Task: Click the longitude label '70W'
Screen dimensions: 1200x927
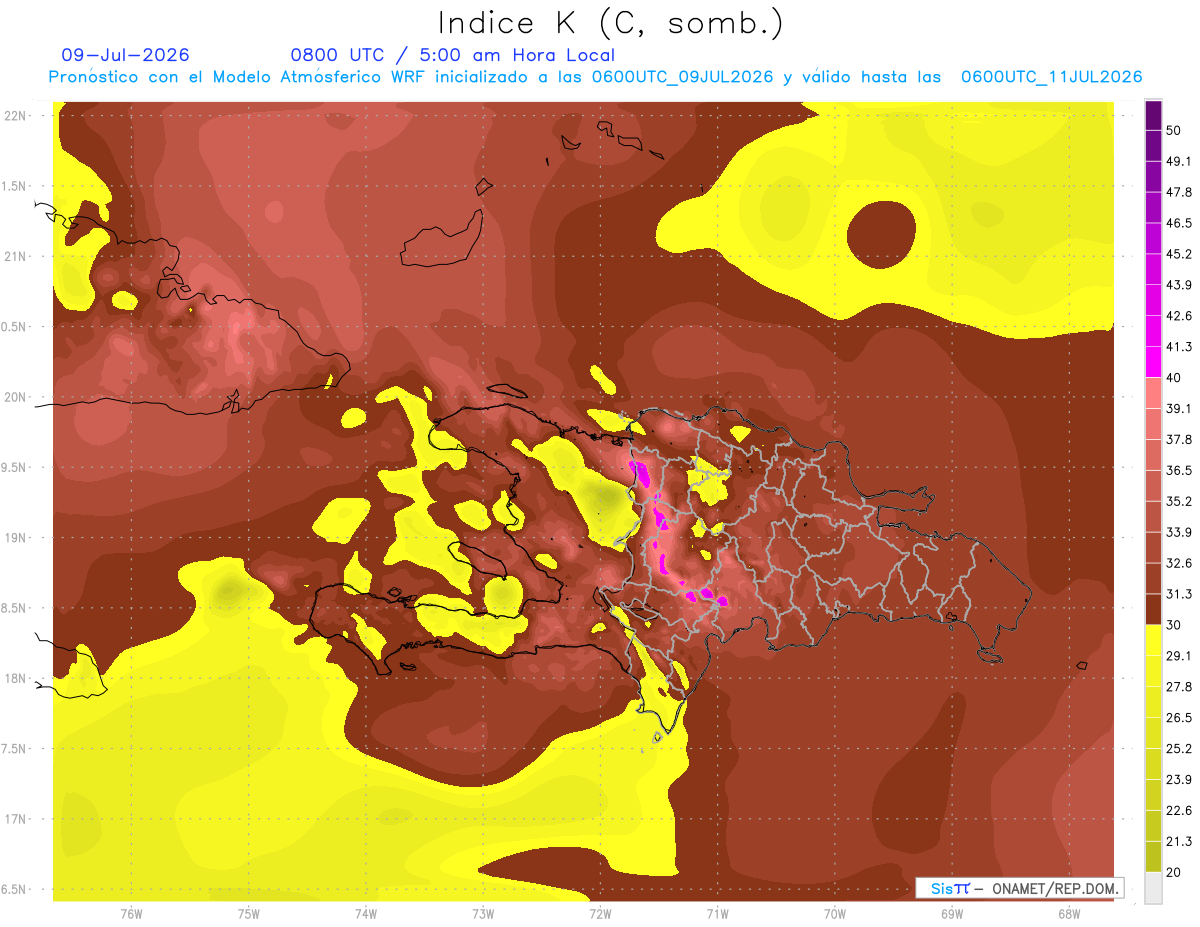Action: point(834,914)
